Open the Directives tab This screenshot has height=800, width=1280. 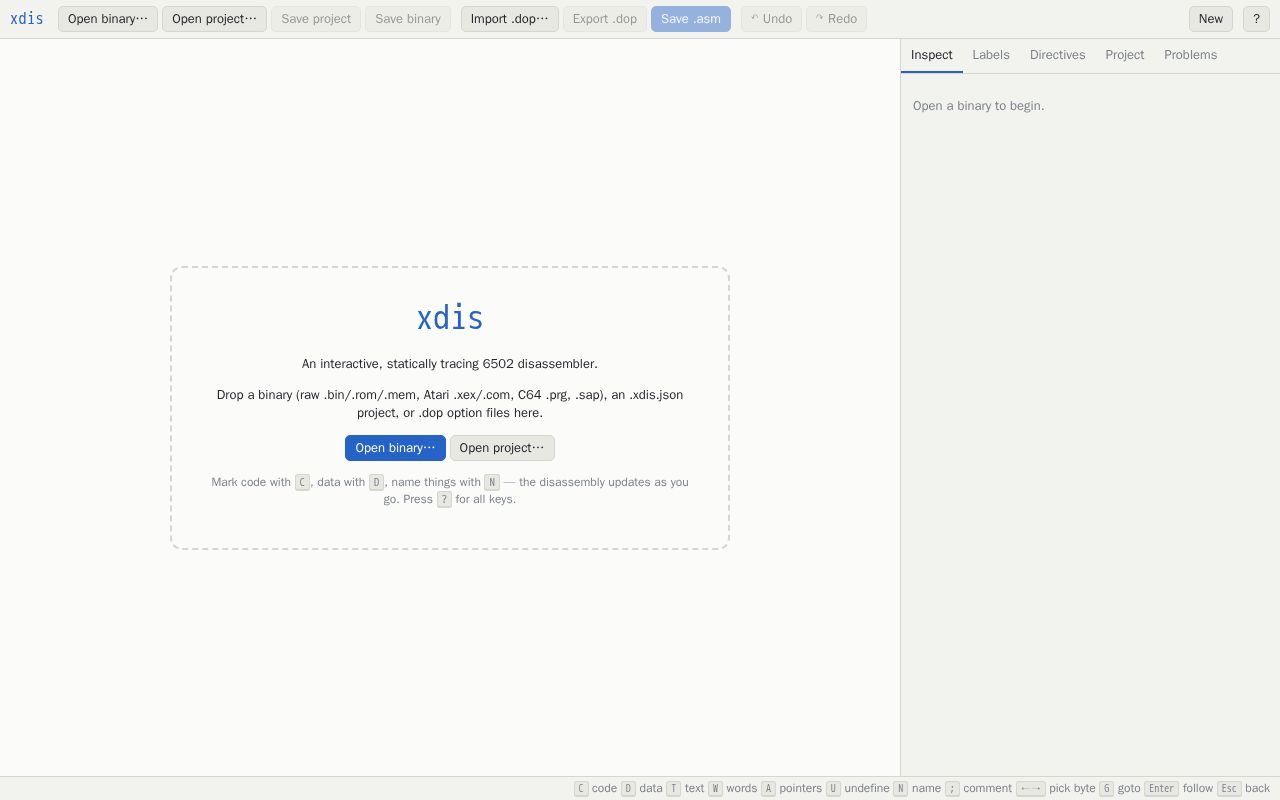point(1058,55)
